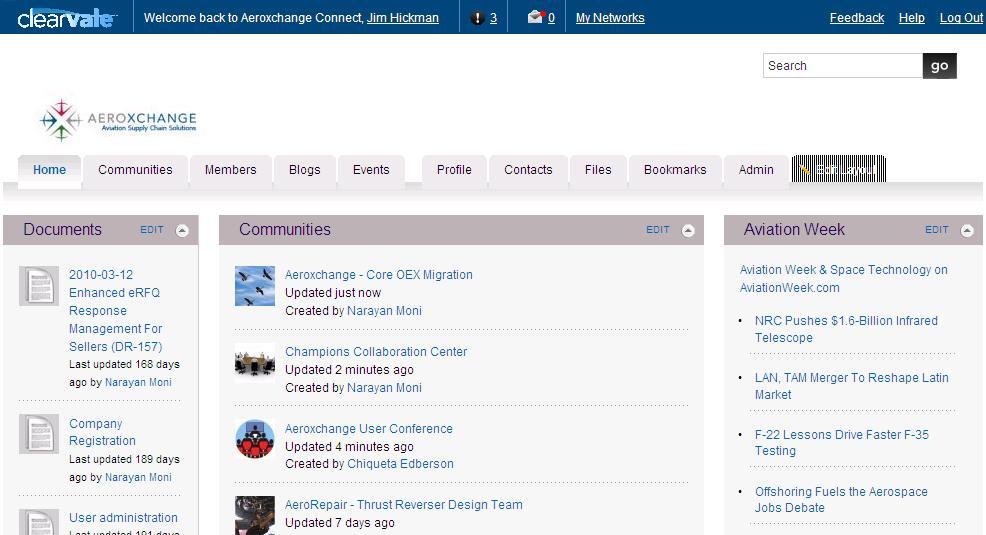Click the 'Updated 2 minutes ago' text
Viewport: 986px width, 535px height.
349,370
